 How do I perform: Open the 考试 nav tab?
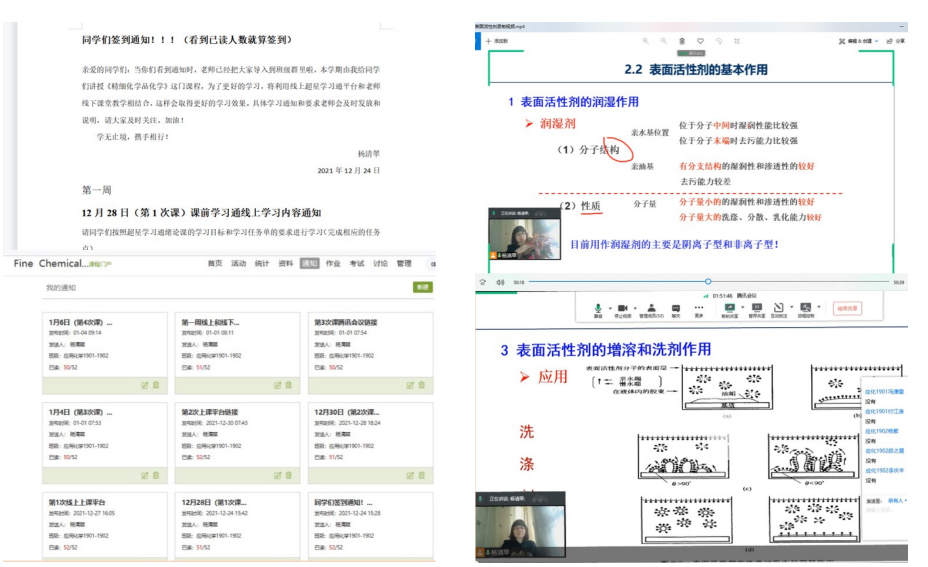click(x=357, y=263)
